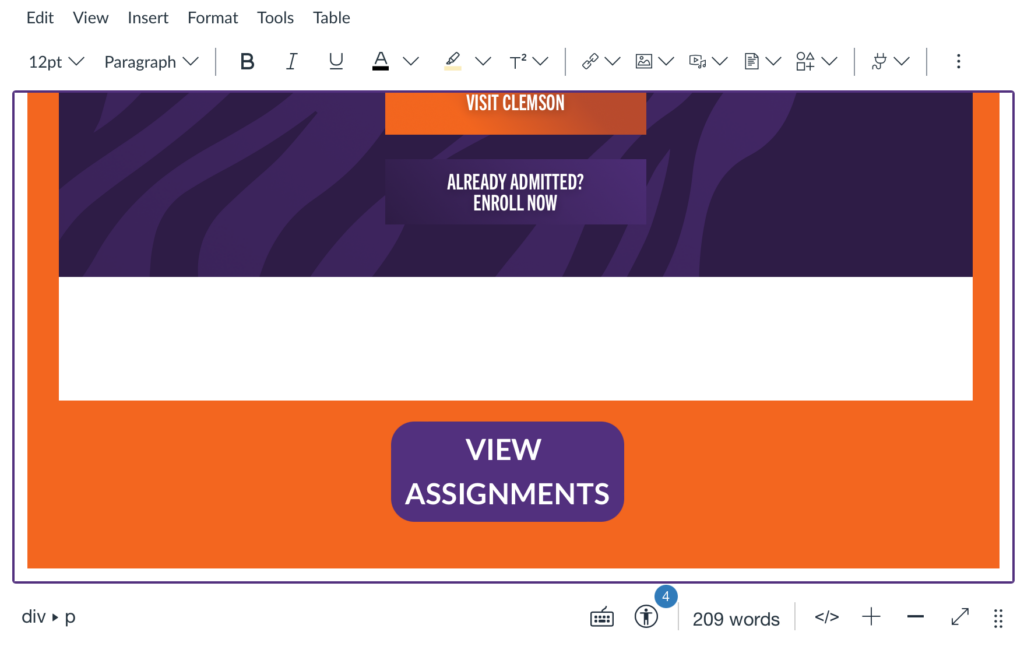1024x646 pixels.
Task: Click the insert link icon
Action: tap(590, 61)
